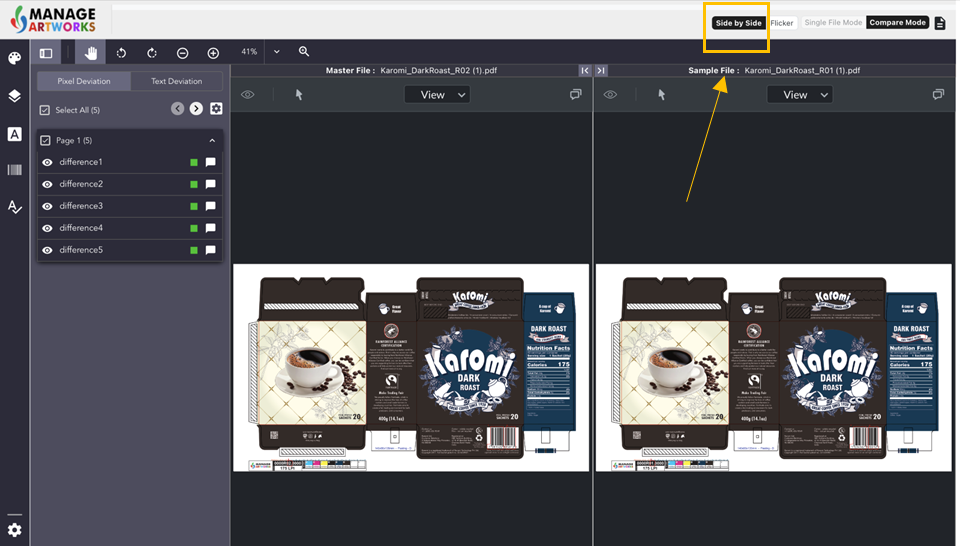Open comment for difference2
Screen dimensions: 960x548
[211, 184]
